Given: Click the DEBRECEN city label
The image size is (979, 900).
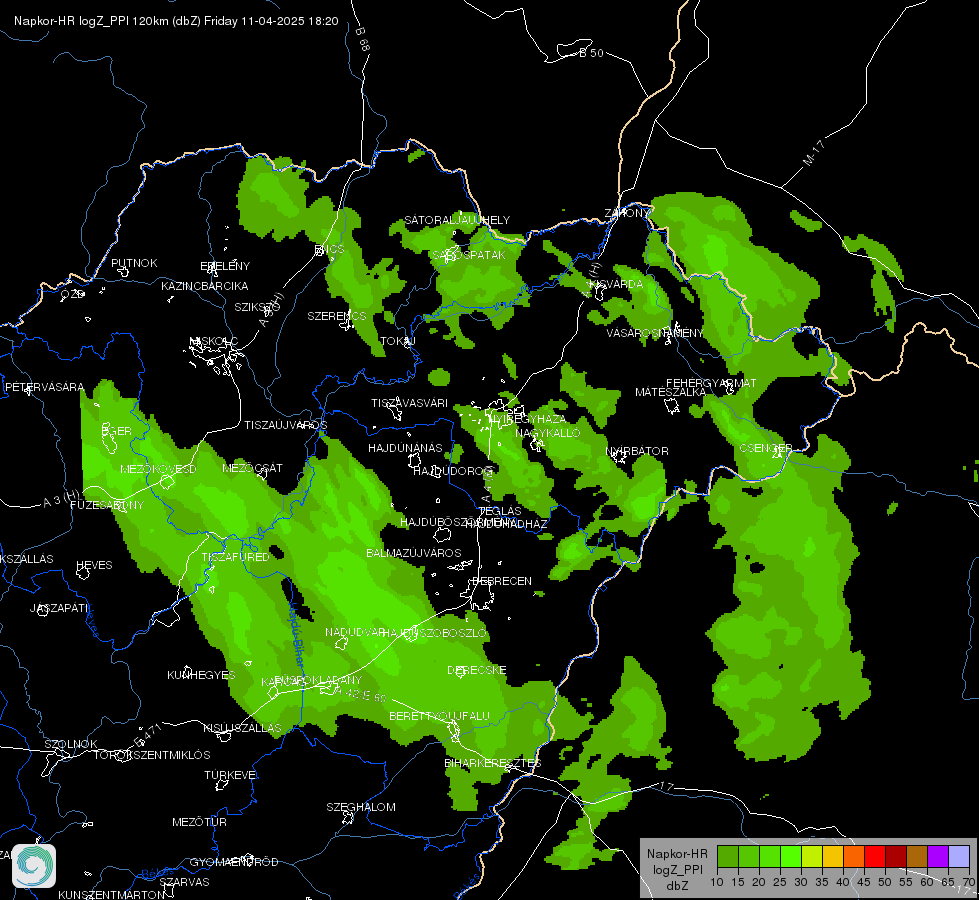Looking at the screenshot, I should (x=502, y=581).
